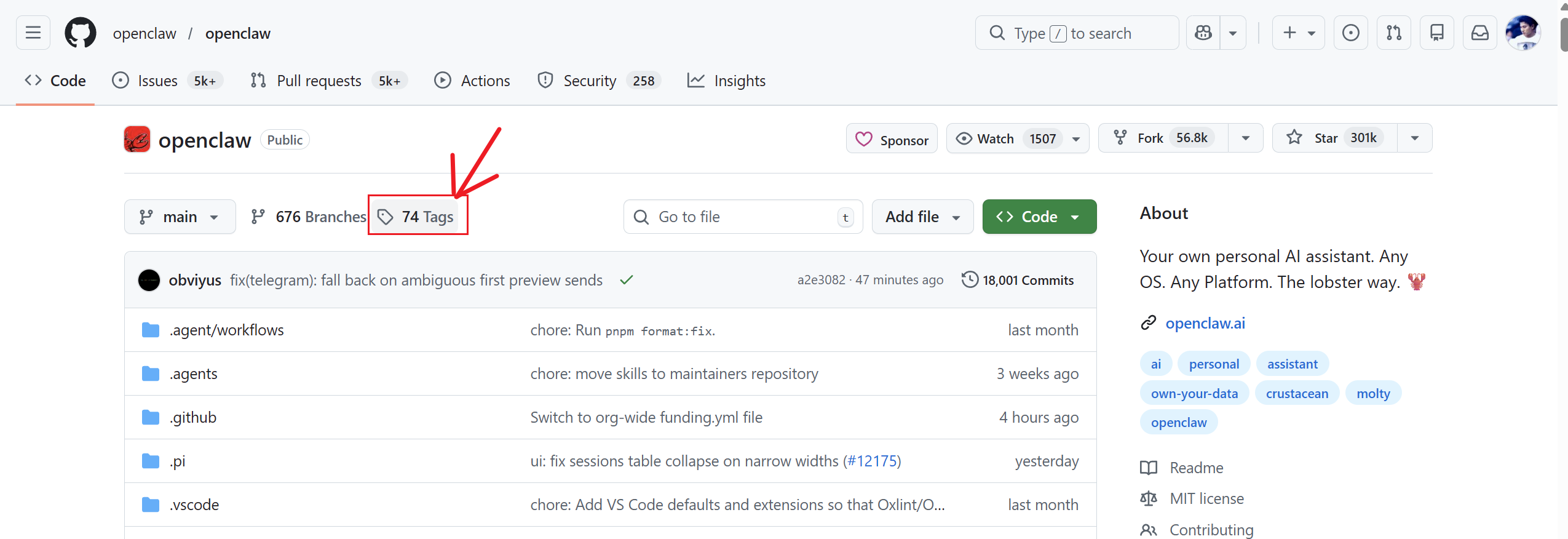This screenshot has width=1568, height=539.
Task: Open the org-wide funding.yml commit message
Action: (646, 417)
